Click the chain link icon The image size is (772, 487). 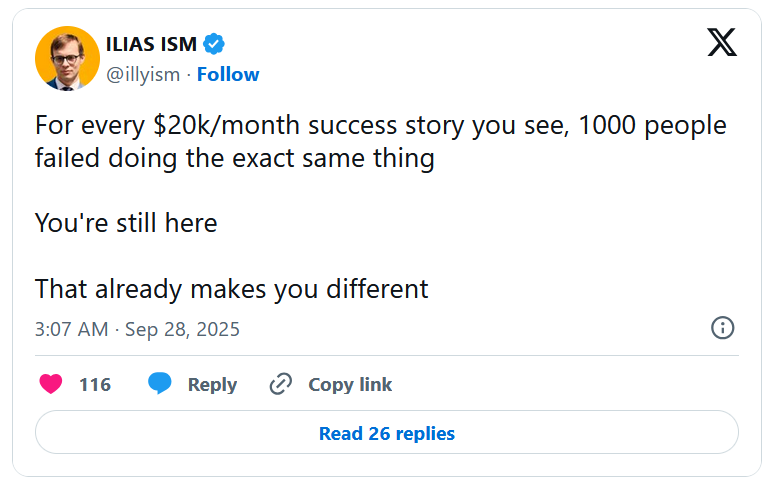(x=281, y=384)
